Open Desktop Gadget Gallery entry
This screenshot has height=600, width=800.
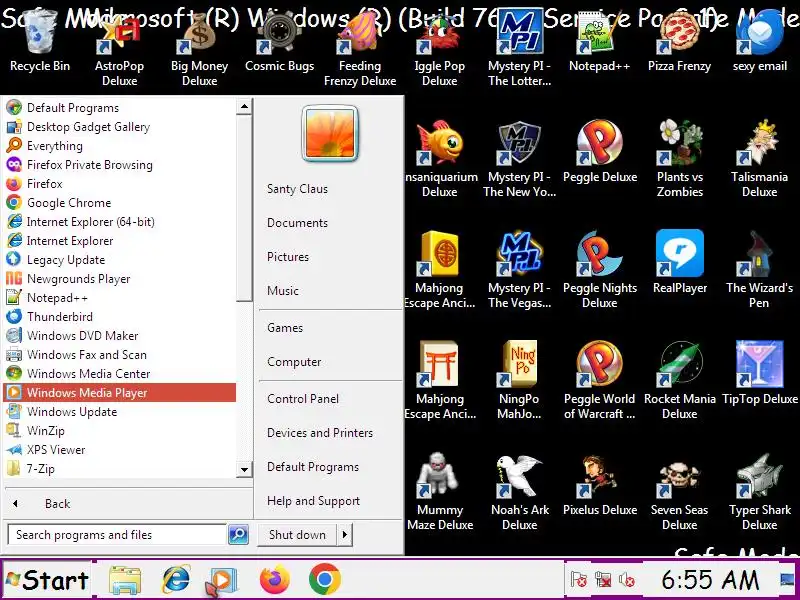pyautogui.click(x=120, y=127)
